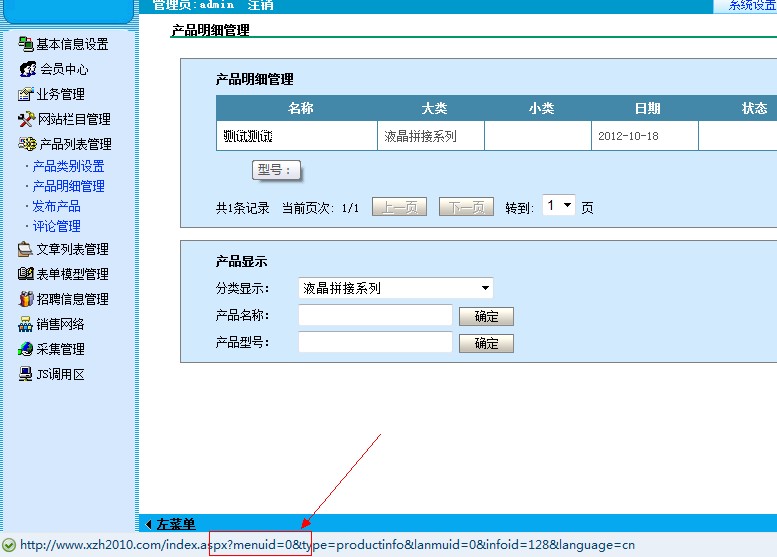Open the 测试测试 product row

248,136
